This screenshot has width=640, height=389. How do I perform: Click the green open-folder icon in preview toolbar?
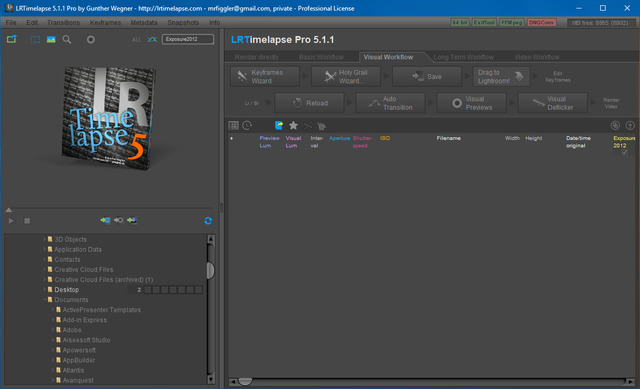click(x=11, y=39)
